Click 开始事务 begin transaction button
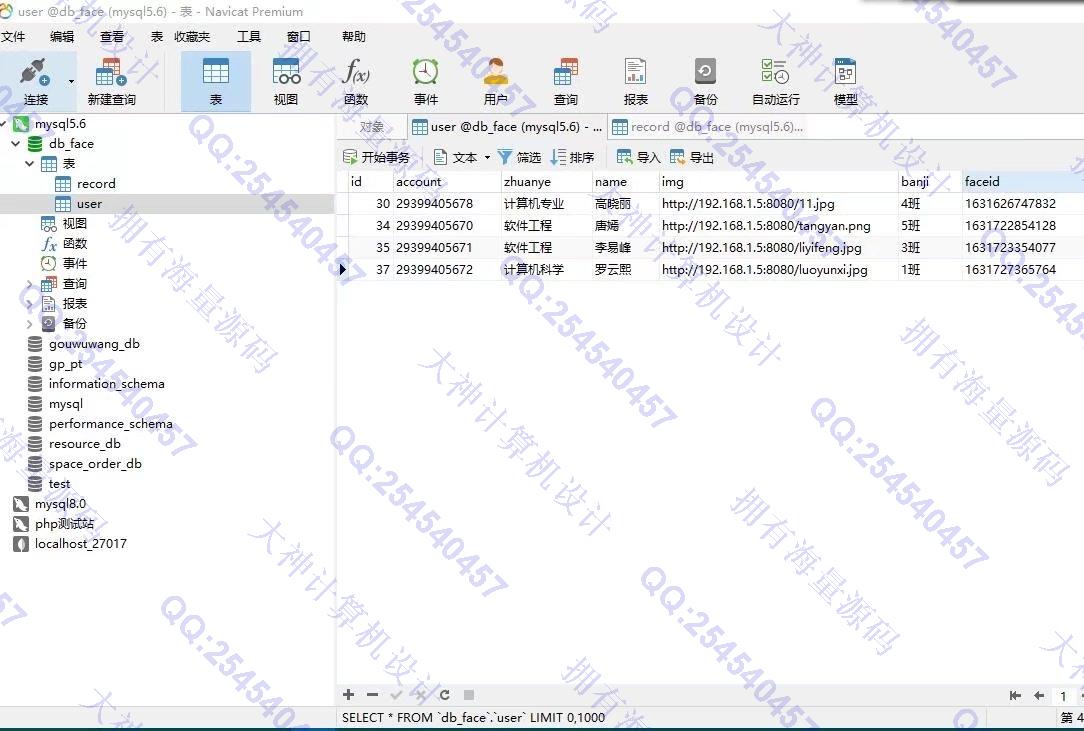The image size is (1084, 731). 377,158
